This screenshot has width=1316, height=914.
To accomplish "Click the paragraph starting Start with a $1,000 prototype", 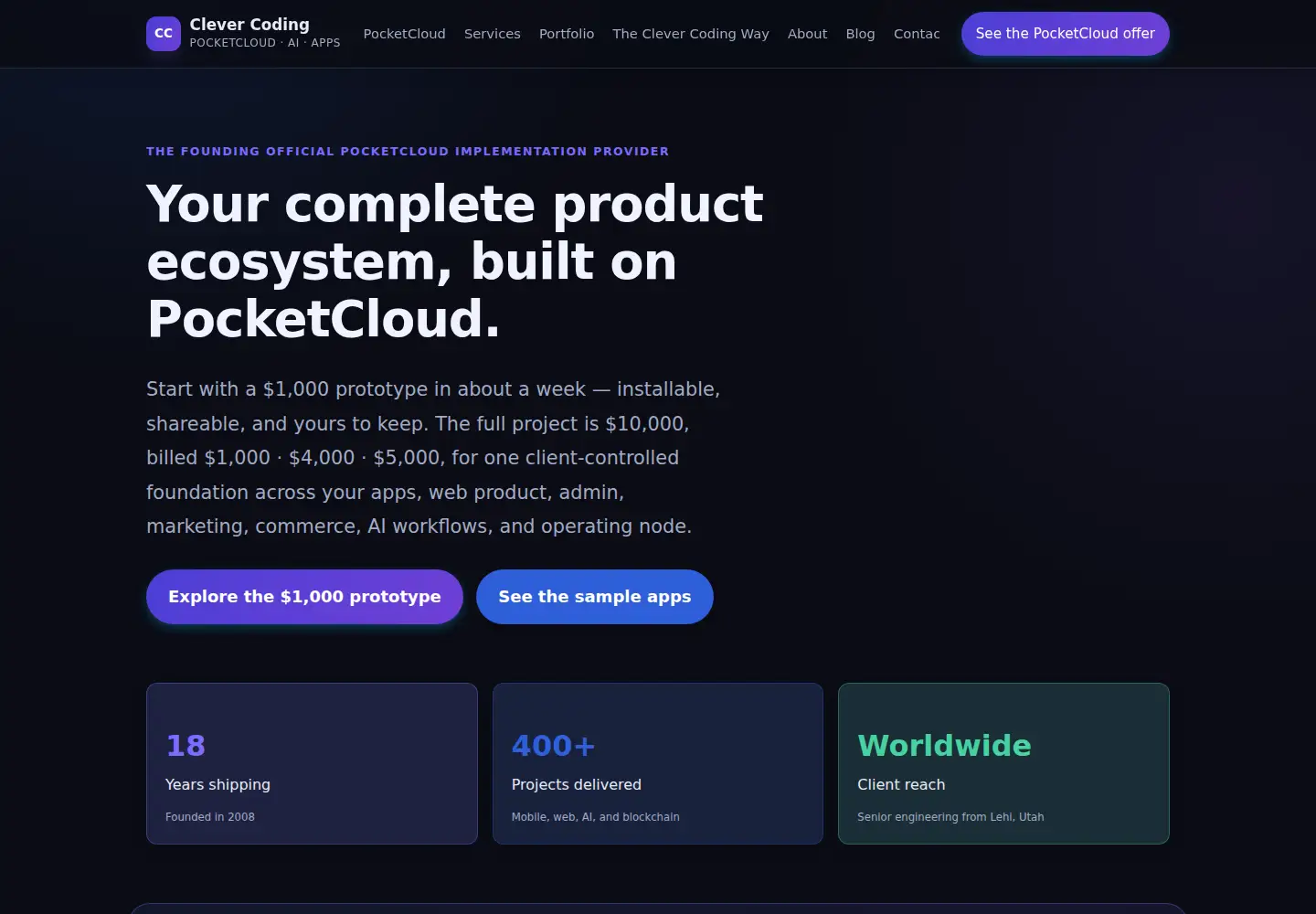I will point(433,458).
